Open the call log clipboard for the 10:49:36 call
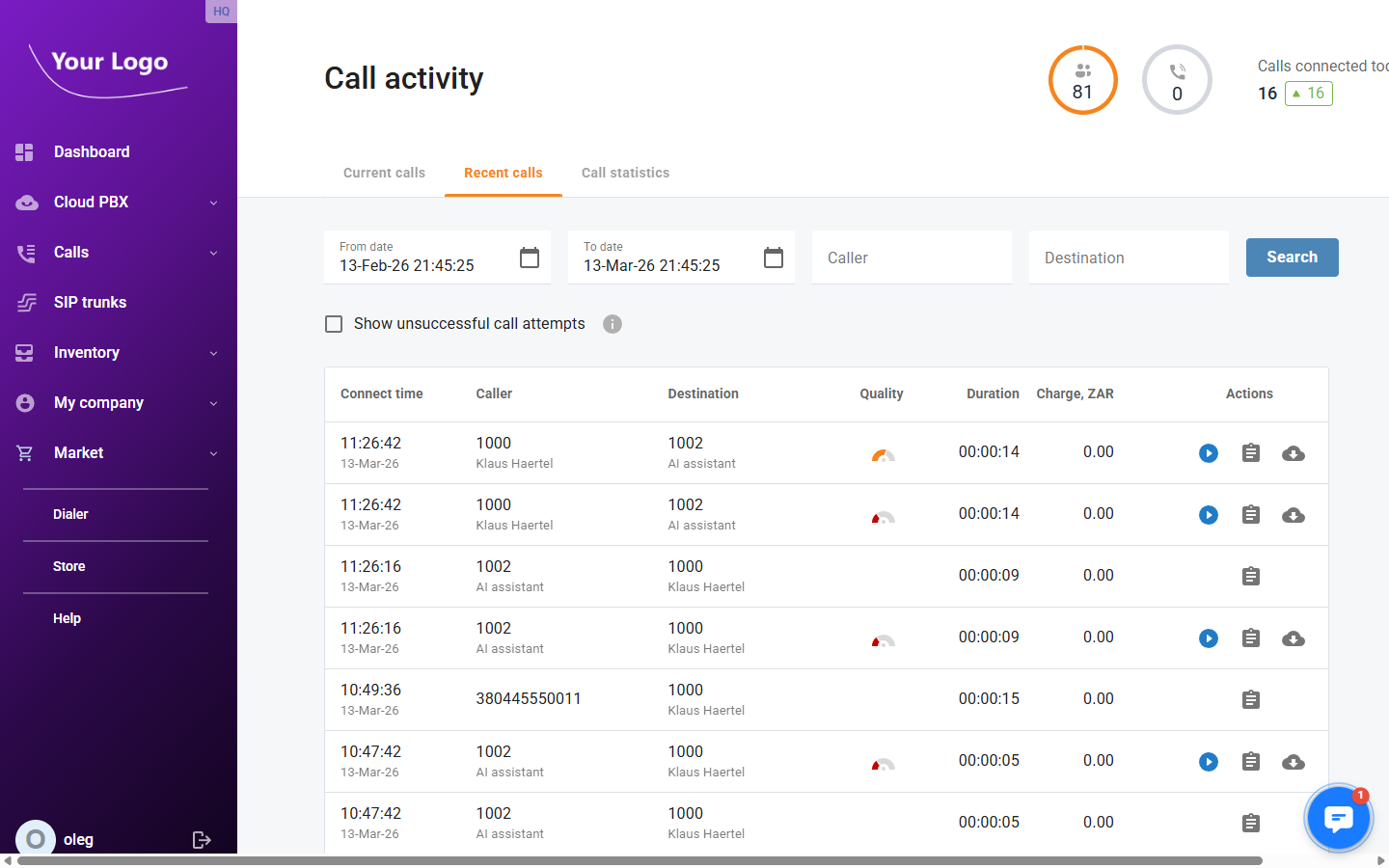Viewport: 1389px width, 868px height. (1250, 699)
